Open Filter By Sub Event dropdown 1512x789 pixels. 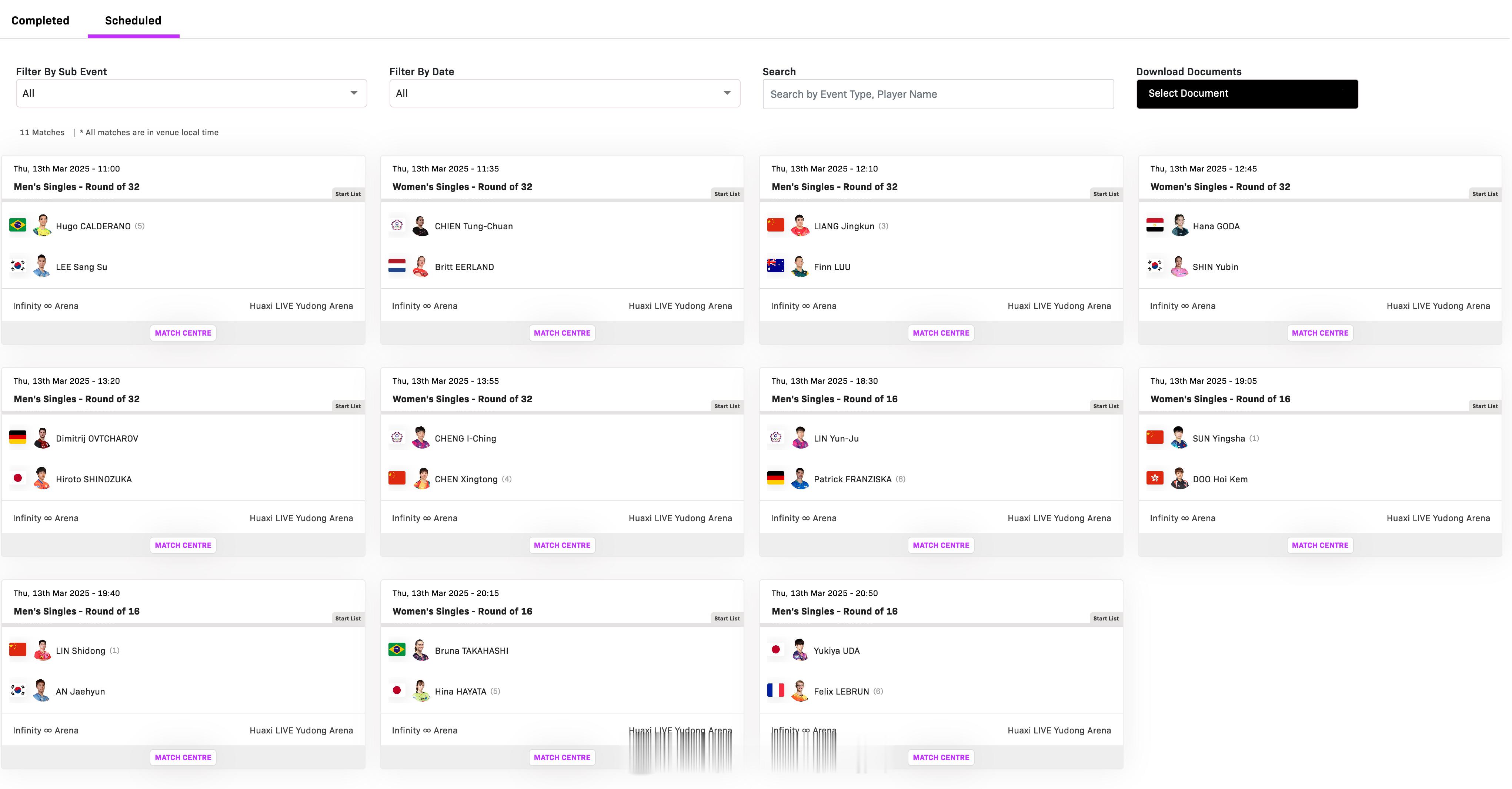191,93
